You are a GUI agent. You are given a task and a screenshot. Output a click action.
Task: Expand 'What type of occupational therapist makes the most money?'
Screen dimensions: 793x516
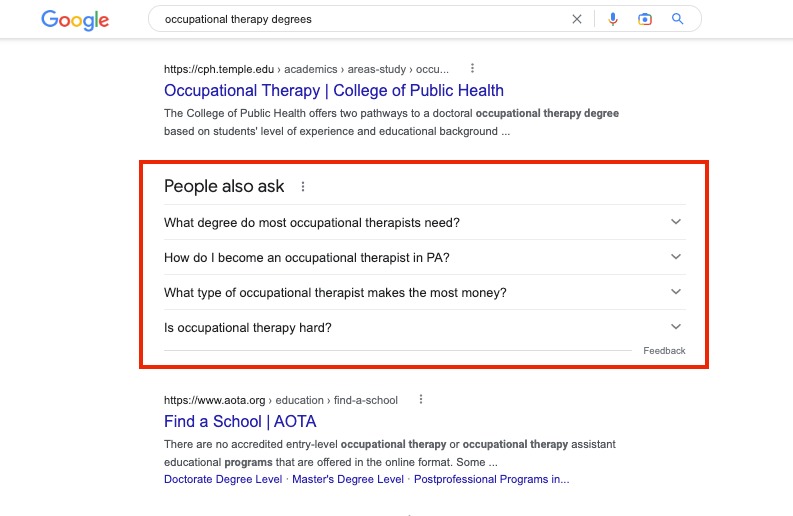tap(676, 292)
